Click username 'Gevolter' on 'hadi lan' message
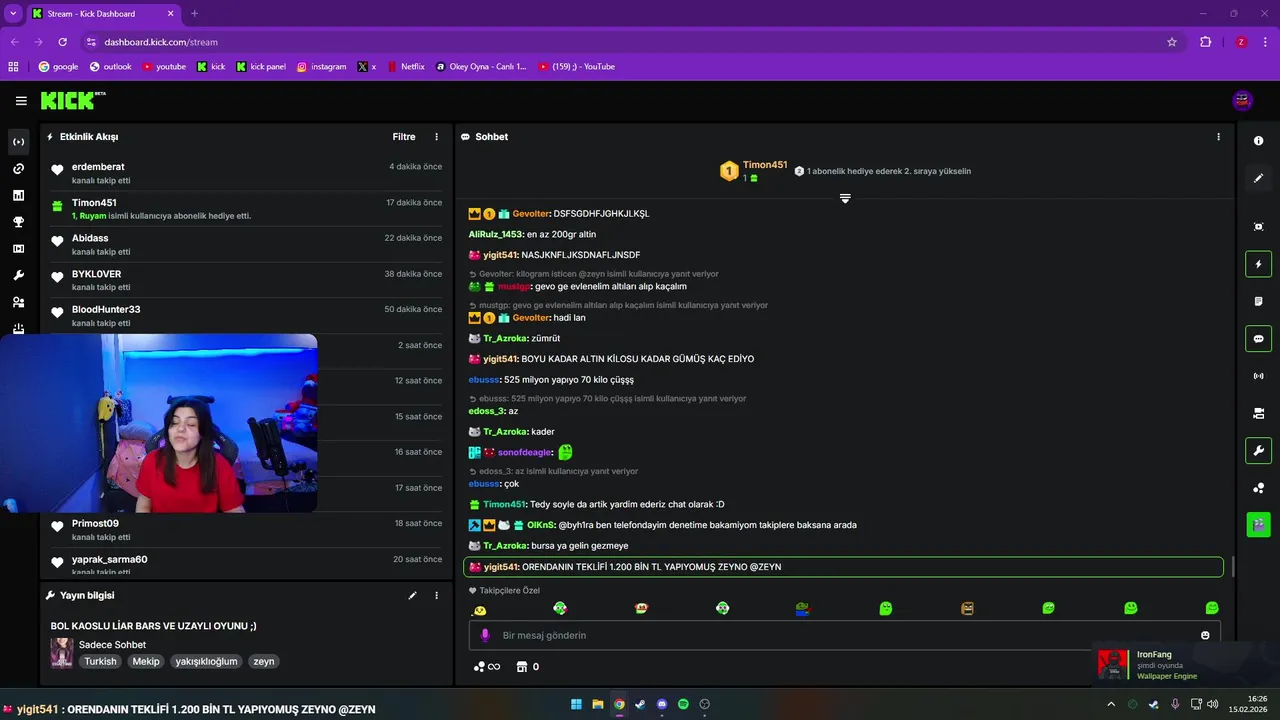This screenshot has height=720, width=1280. coord(531,318)
